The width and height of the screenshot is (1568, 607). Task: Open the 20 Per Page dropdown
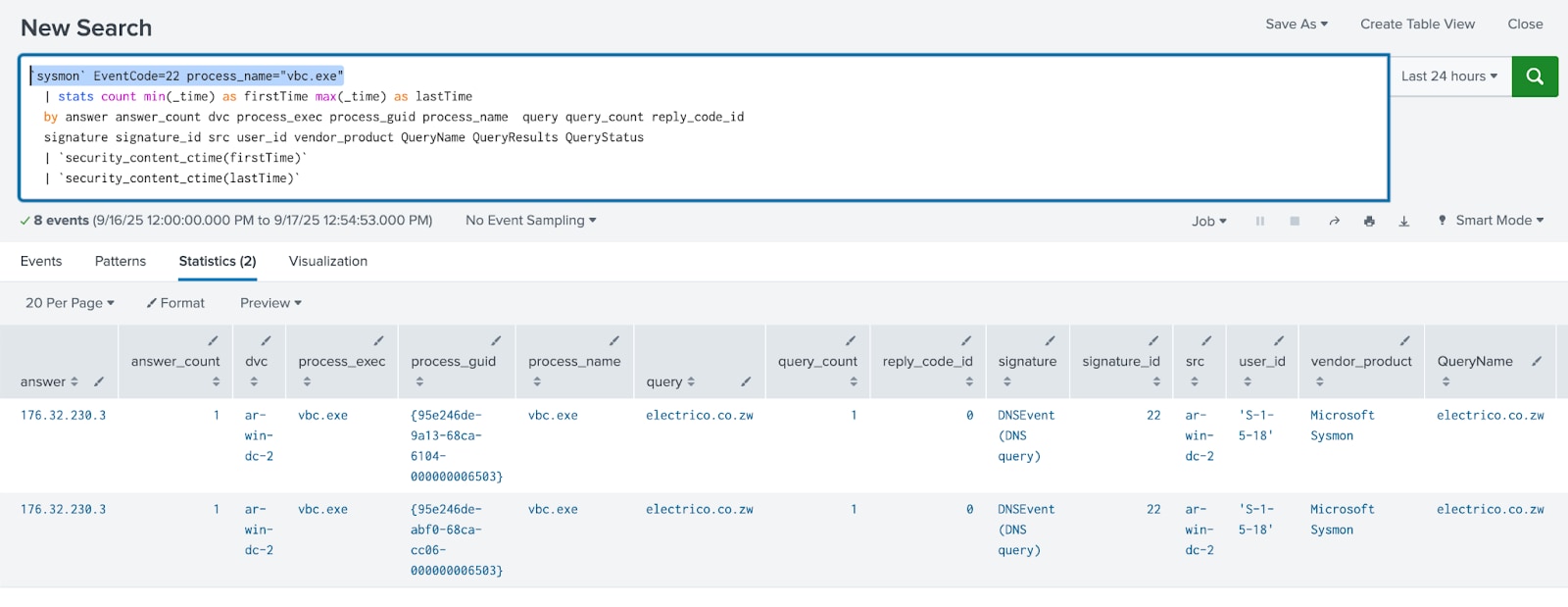(x=70, y=303)
